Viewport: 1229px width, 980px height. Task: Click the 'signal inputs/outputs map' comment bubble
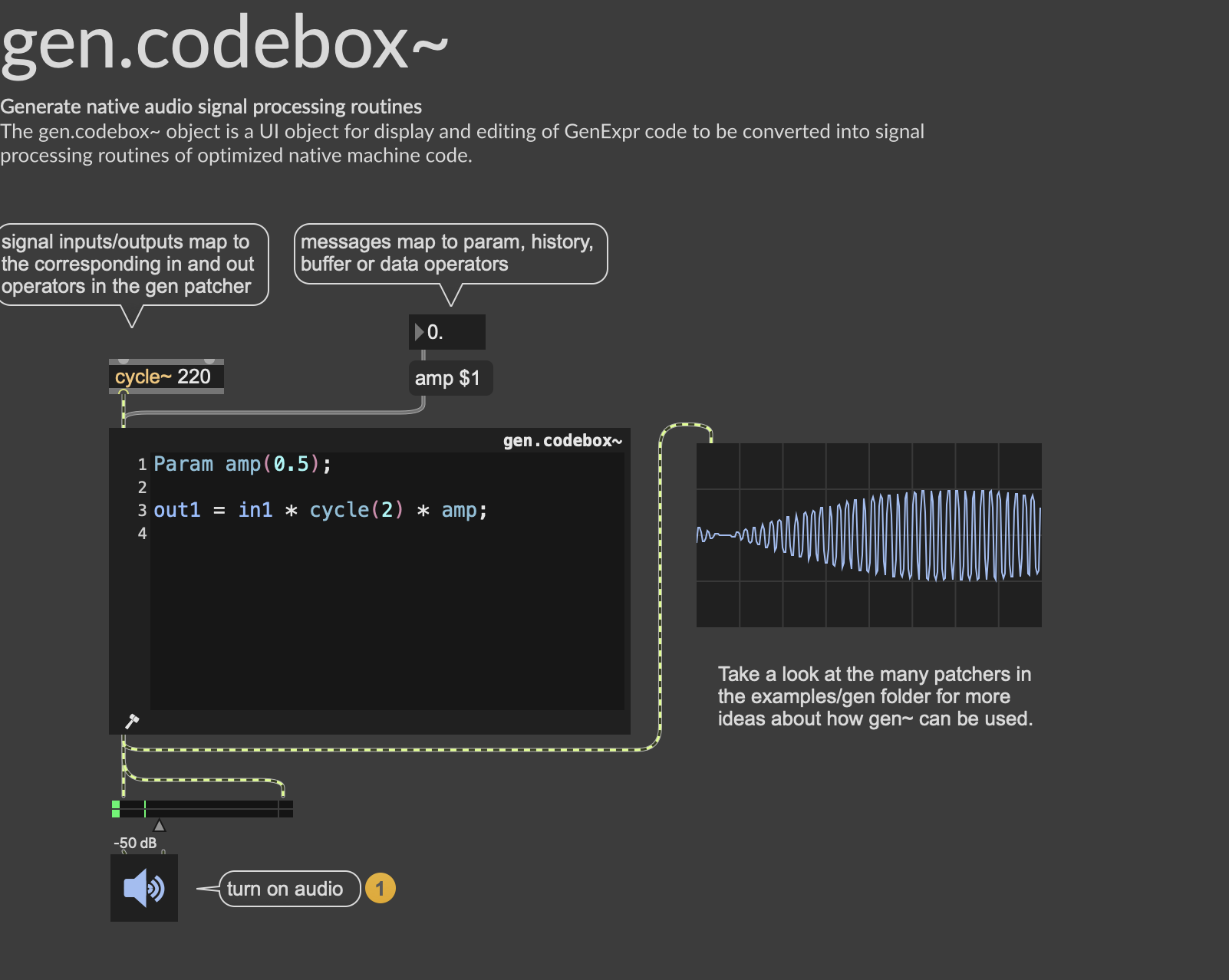(x=132, y=264)
